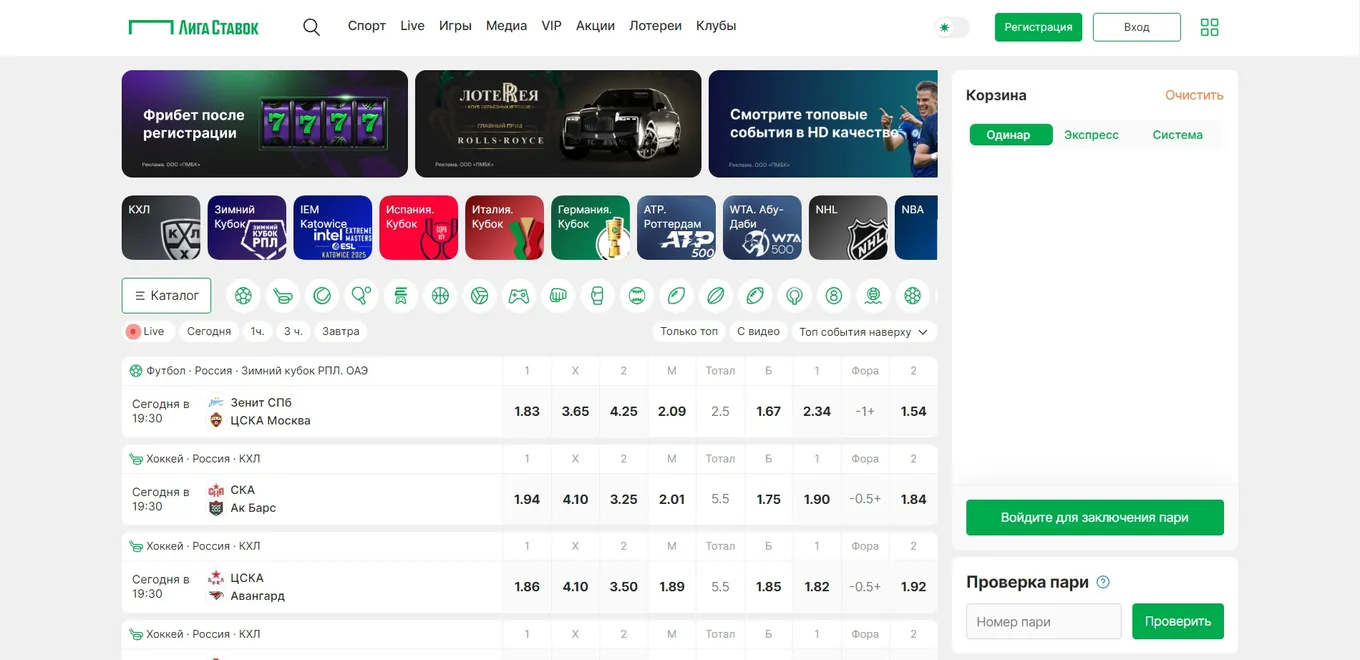Select odds 1.94 for СКА win
This screenshot has height=660, width=1360.
(527, 499)
